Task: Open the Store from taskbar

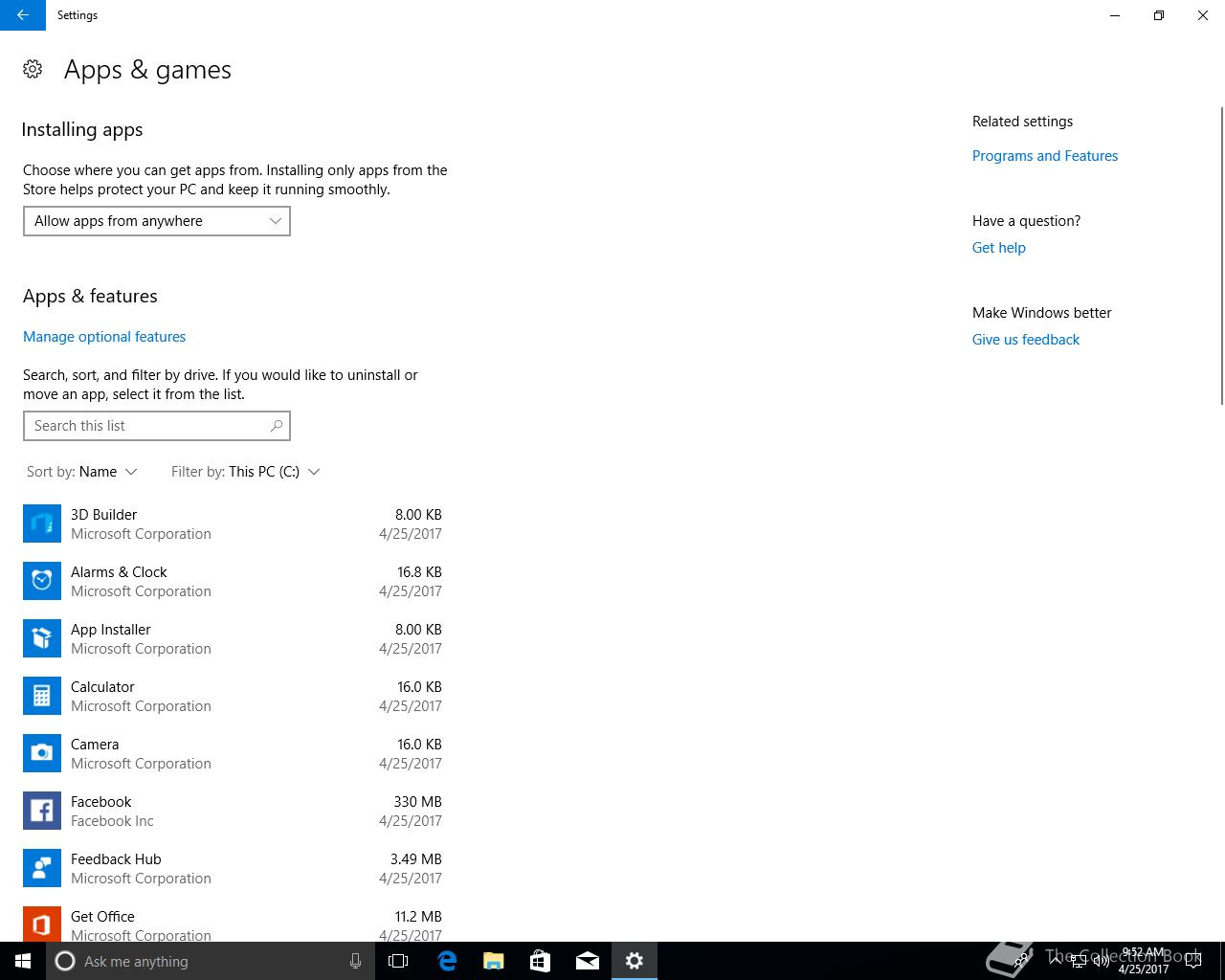Action: tap(540, 961)
